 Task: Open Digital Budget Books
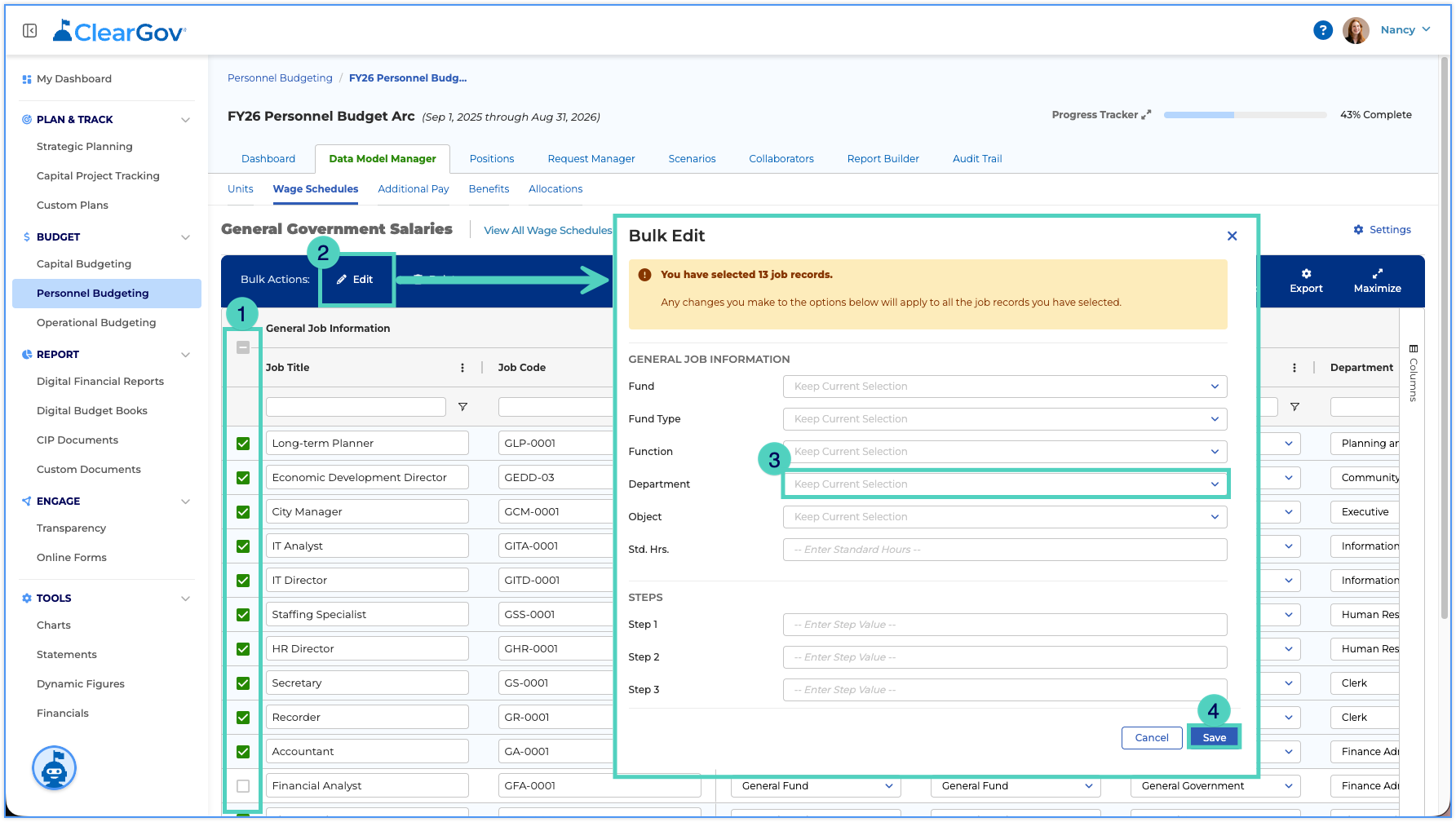(x=92, y=411)
